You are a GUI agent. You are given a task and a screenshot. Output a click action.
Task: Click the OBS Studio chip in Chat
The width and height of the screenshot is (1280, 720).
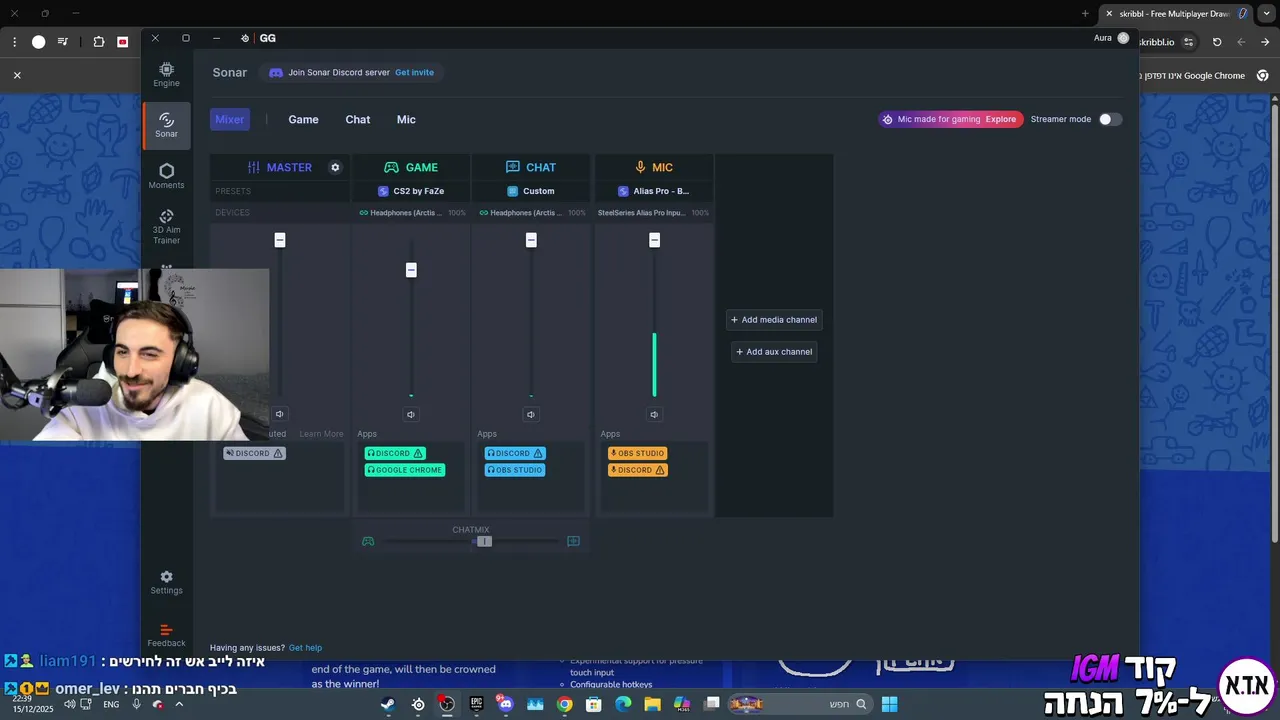515,470
